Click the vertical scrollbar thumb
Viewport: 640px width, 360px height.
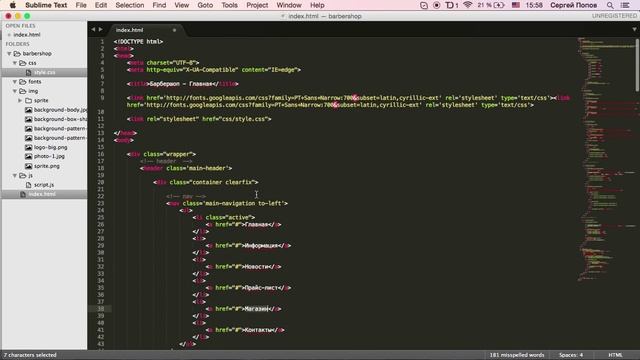click(637, 64)
